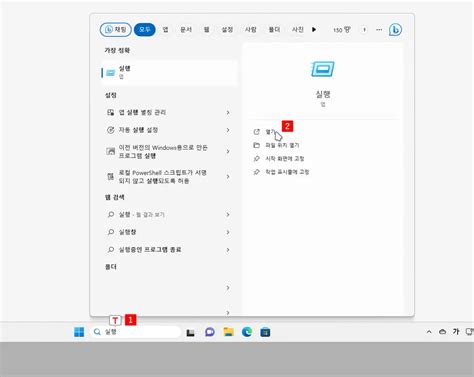Viewport: 474px width, 377px height.
Task: Select the 실행 app best match result
Action: (x=169, y=72)
